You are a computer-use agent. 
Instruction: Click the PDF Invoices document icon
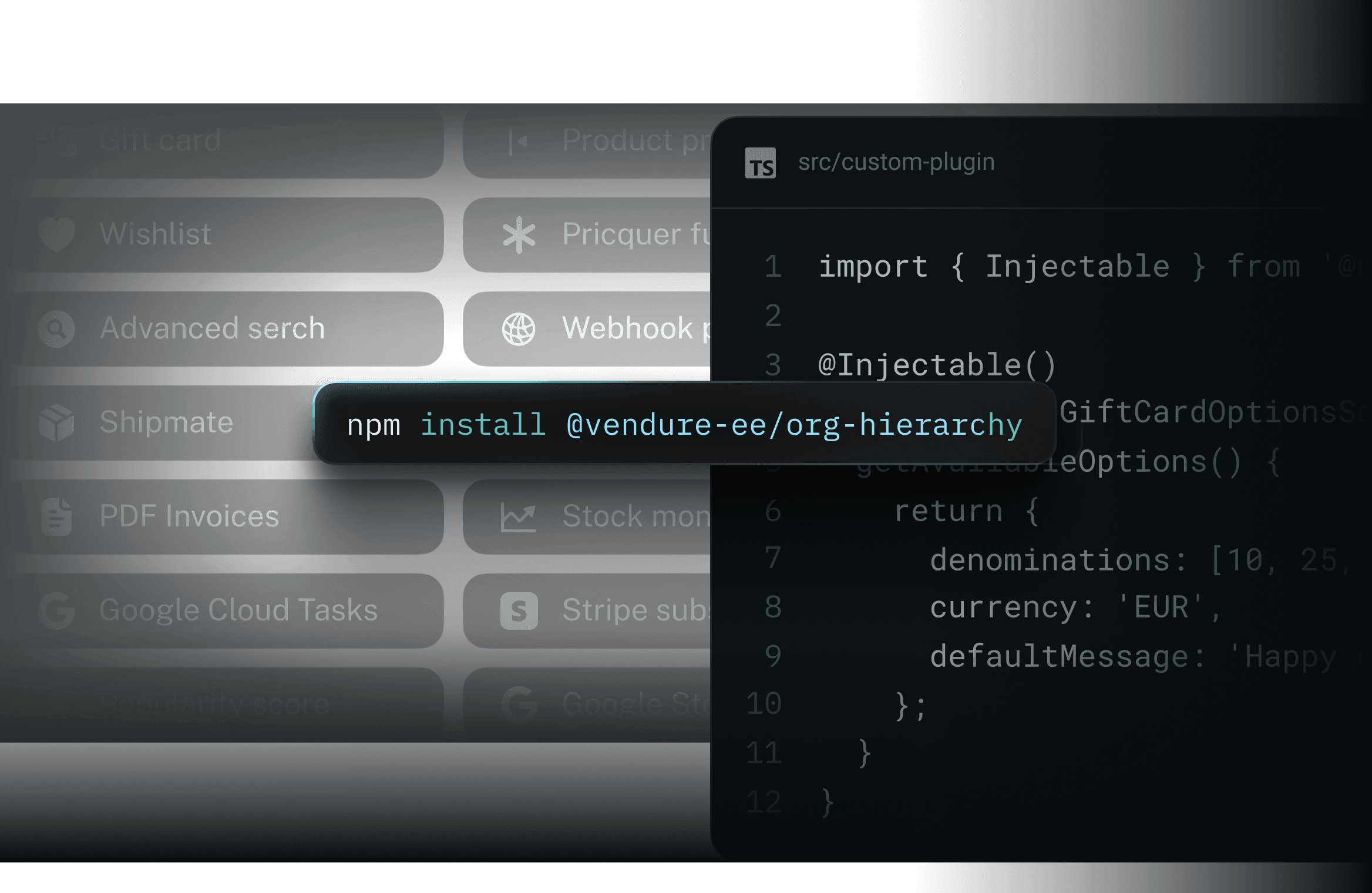(56, 516)
